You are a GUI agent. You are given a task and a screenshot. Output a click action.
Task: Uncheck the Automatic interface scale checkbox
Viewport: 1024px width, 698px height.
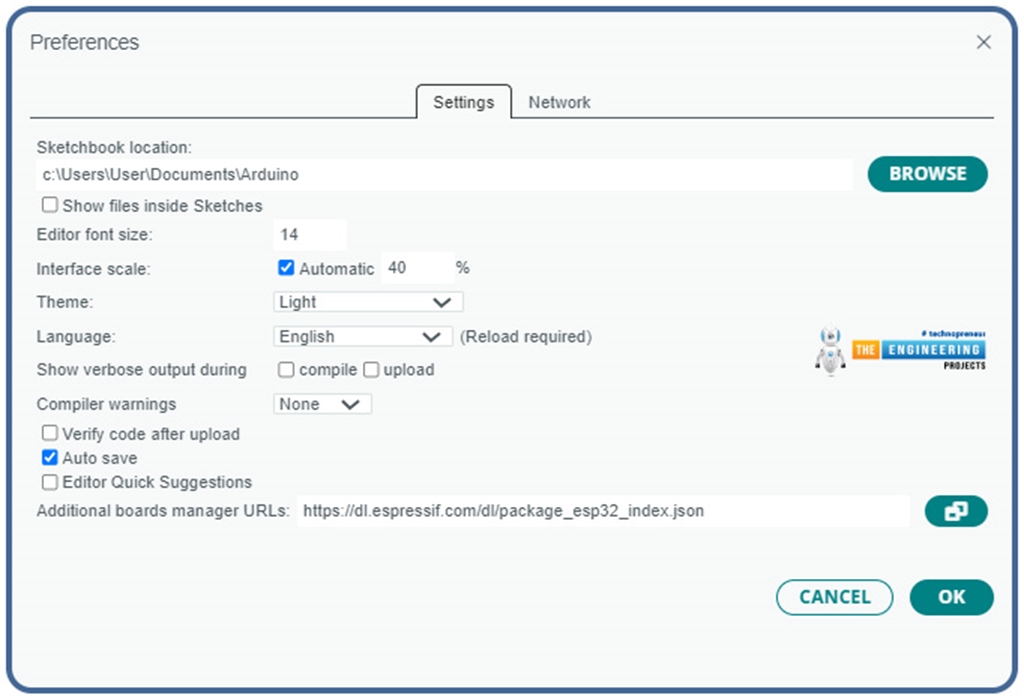click(286, 268)
